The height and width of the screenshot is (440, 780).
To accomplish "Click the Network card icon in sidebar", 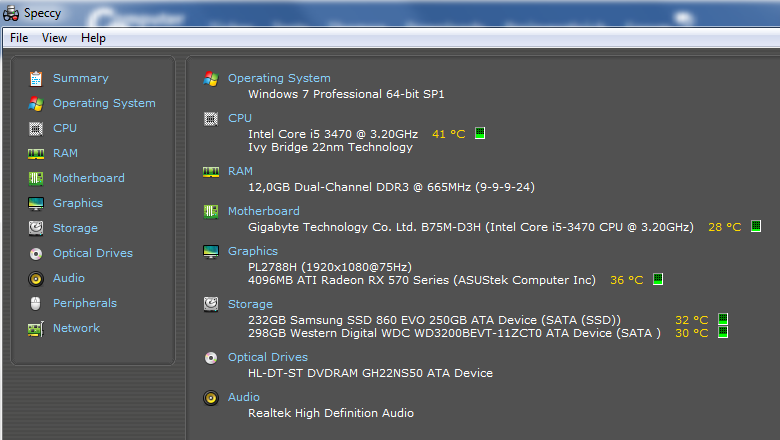I will 36,329.
